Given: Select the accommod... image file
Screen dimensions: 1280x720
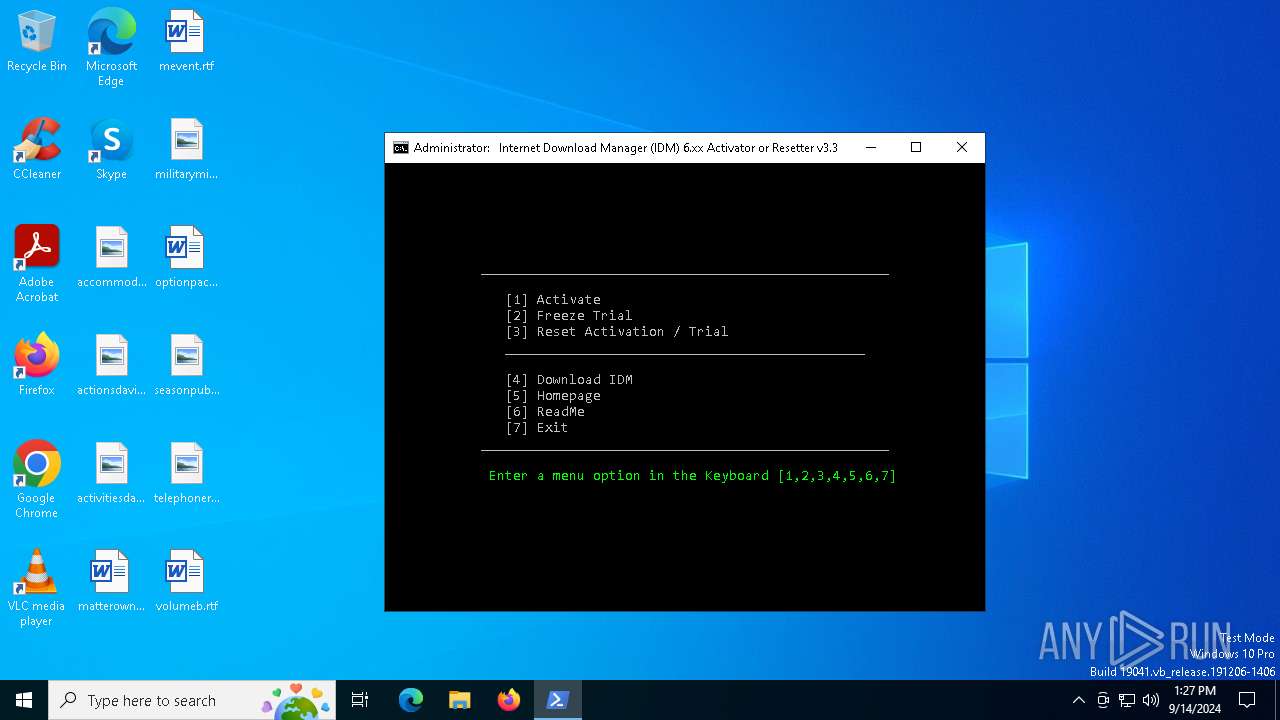Looking at the screenshot, I should (x=111, y=258).
